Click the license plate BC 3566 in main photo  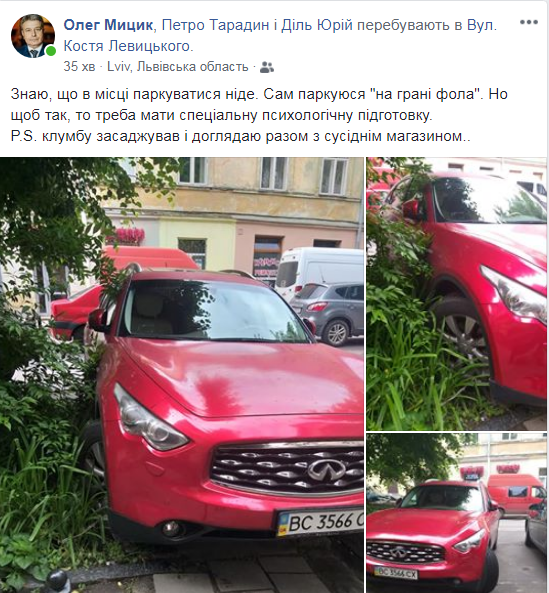coord(320,522)
